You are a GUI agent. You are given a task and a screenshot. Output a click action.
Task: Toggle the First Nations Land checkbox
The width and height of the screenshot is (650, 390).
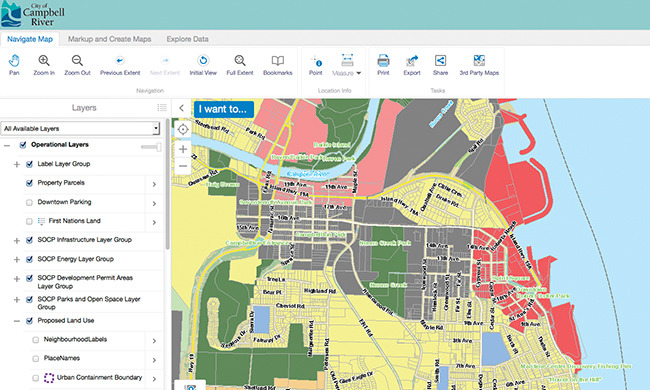[29, 221]
